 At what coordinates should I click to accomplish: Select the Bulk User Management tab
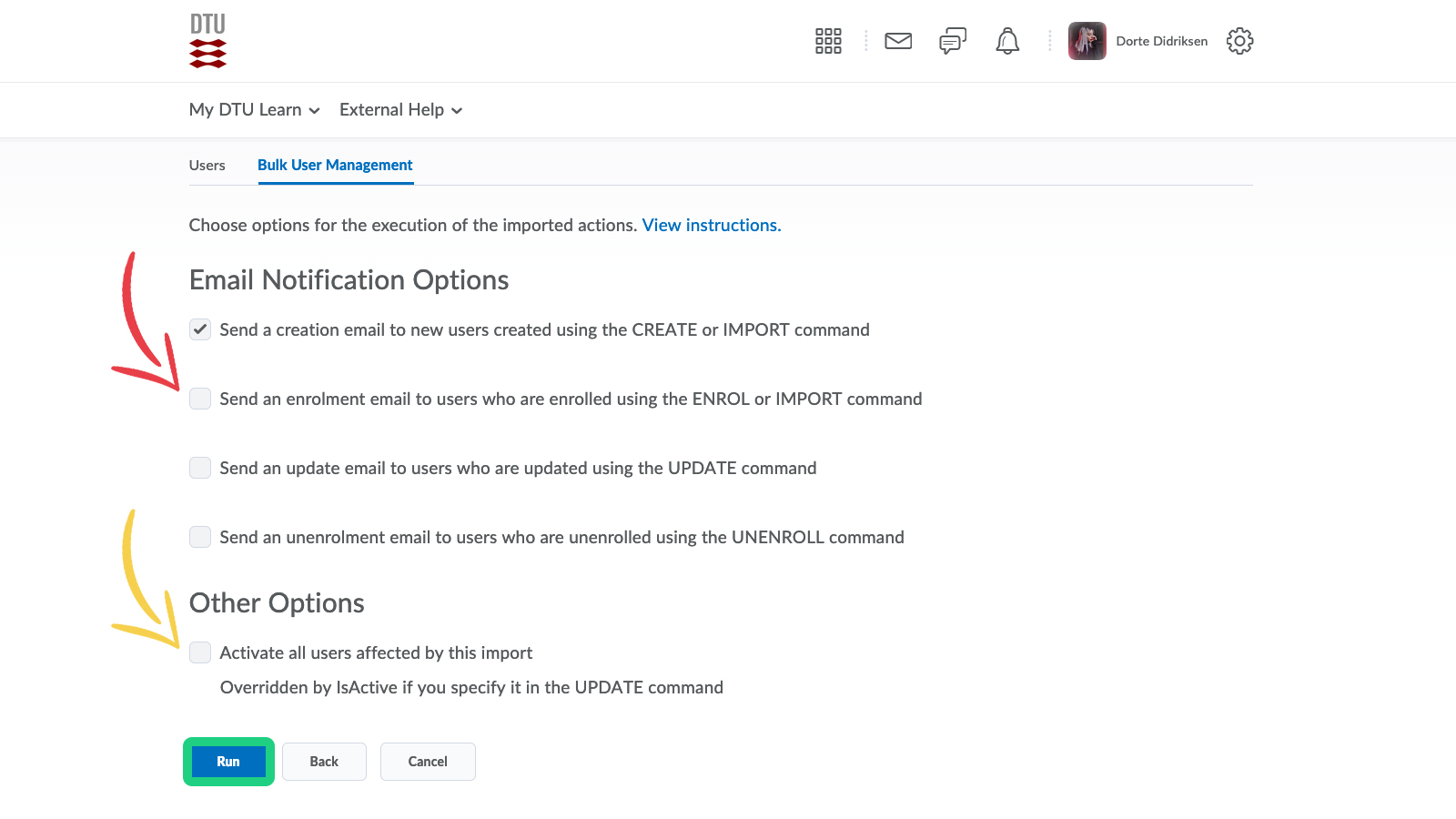(335, 166)
